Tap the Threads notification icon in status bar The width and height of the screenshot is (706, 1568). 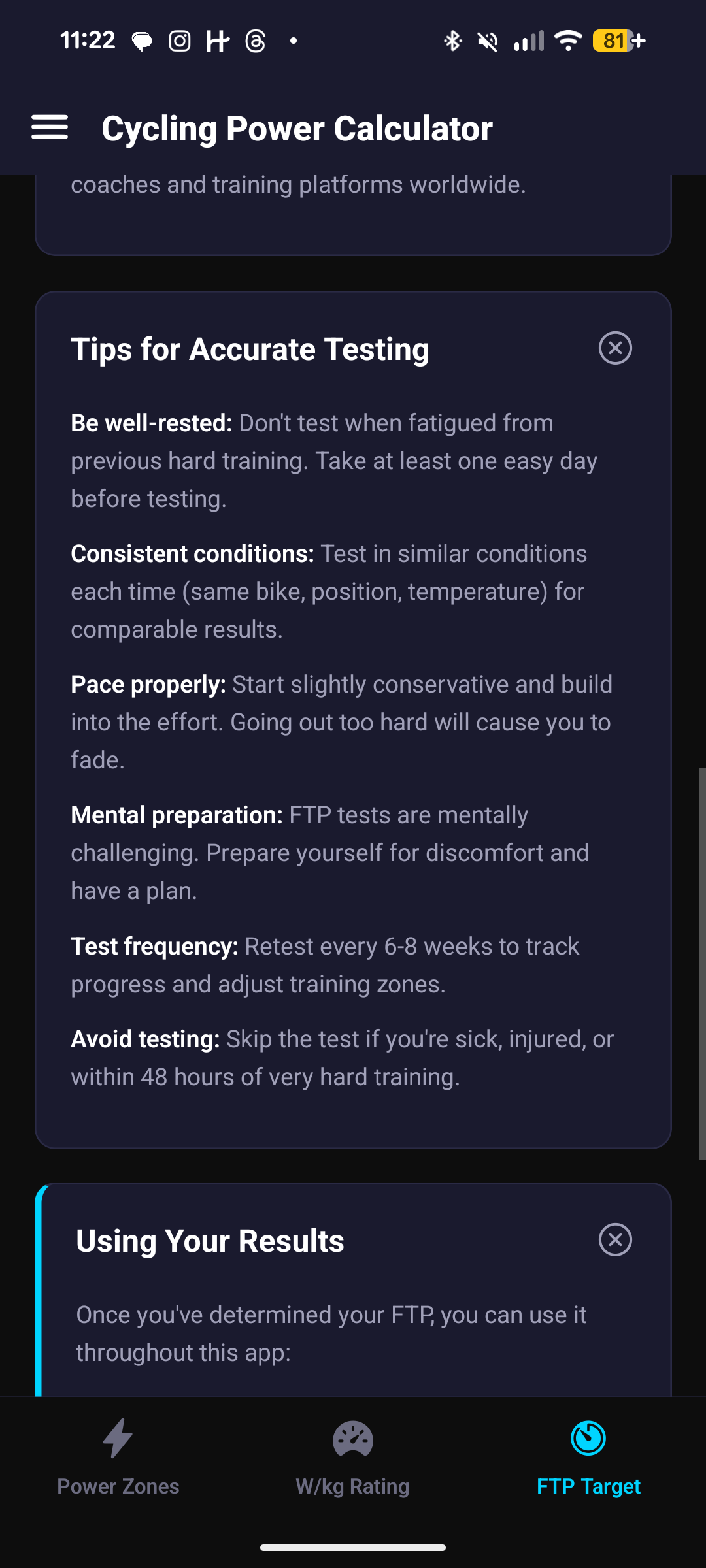tap(256, 41)
